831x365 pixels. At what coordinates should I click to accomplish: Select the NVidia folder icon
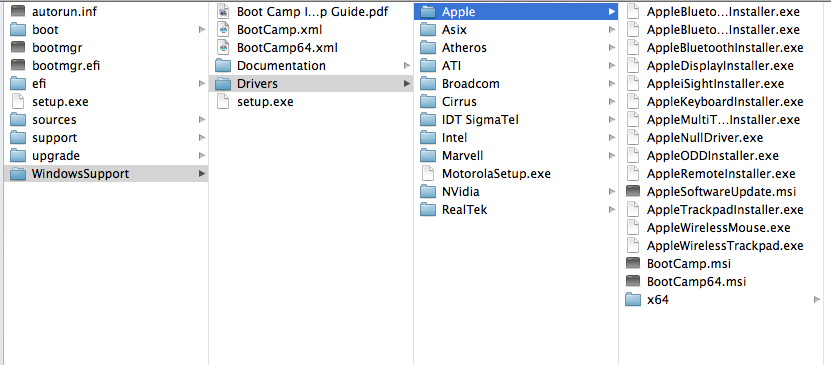(x=428, y=191)
